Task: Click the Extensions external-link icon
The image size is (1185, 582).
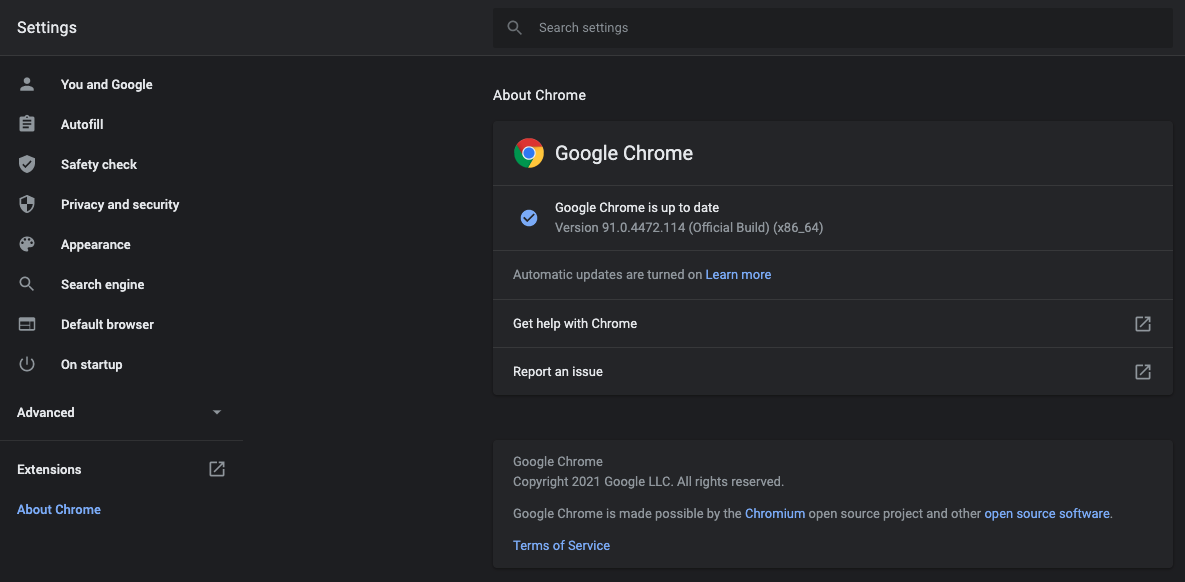Action: (217, 469)
